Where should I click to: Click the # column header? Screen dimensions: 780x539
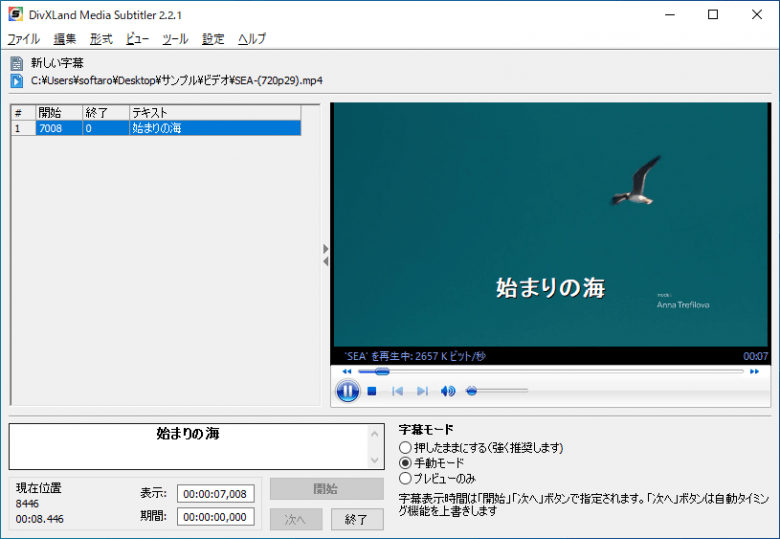[23, 113]
